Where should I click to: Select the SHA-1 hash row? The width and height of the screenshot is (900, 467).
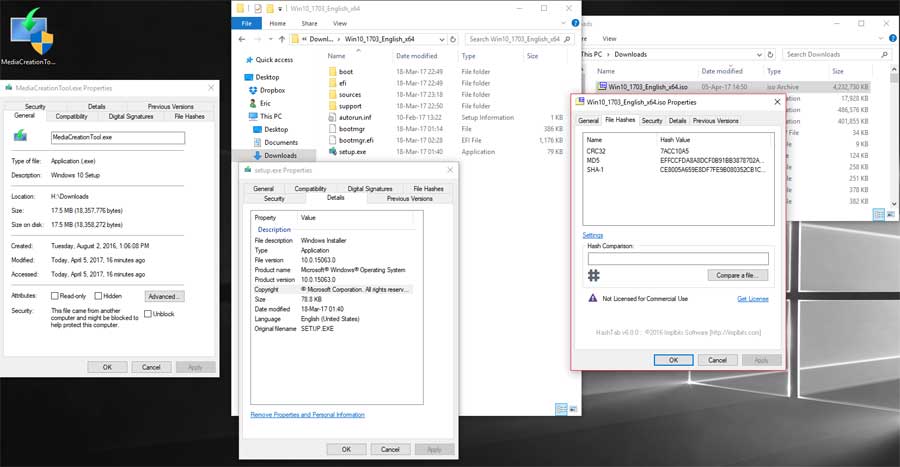[678, 170]
